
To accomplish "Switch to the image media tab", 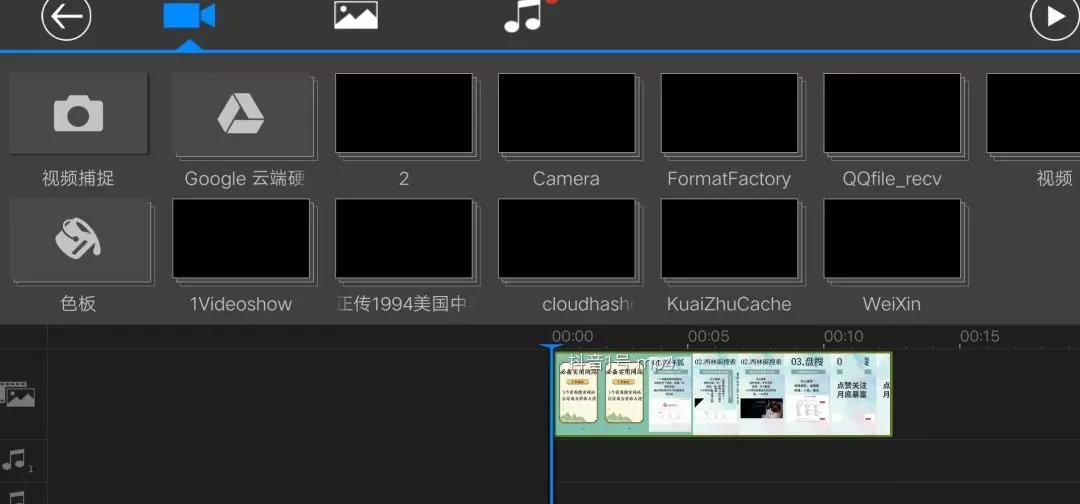I will (355, 16).
